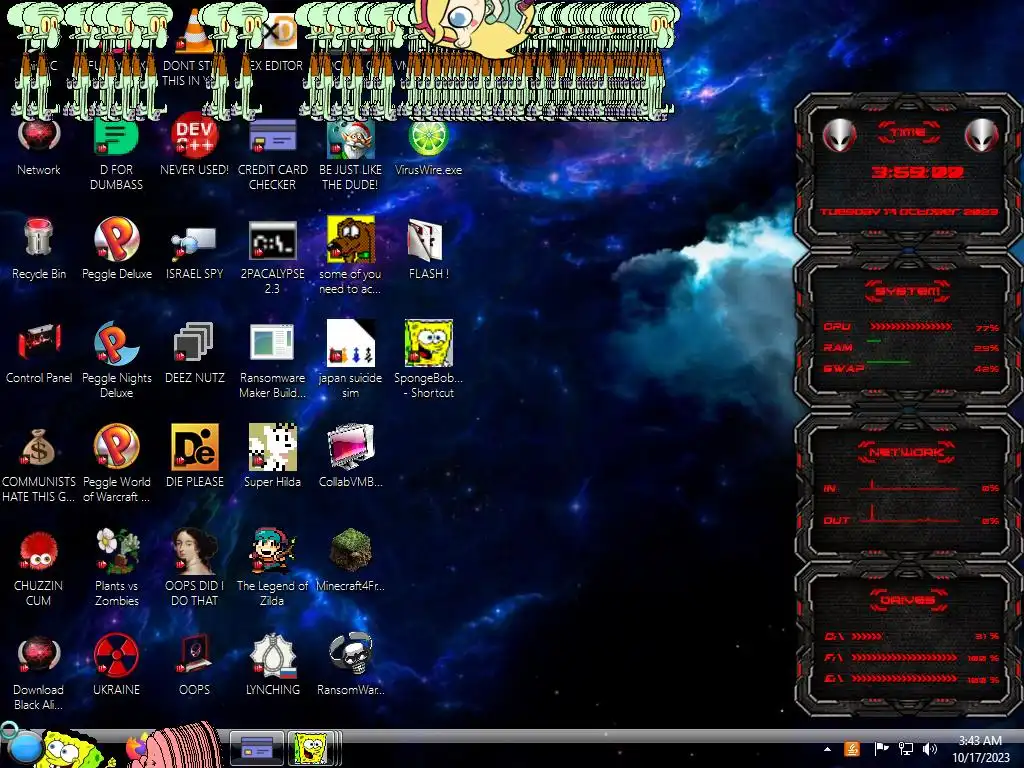Open the 3:43 AM clock and date
1024x768 pixels.
point(980,749)
